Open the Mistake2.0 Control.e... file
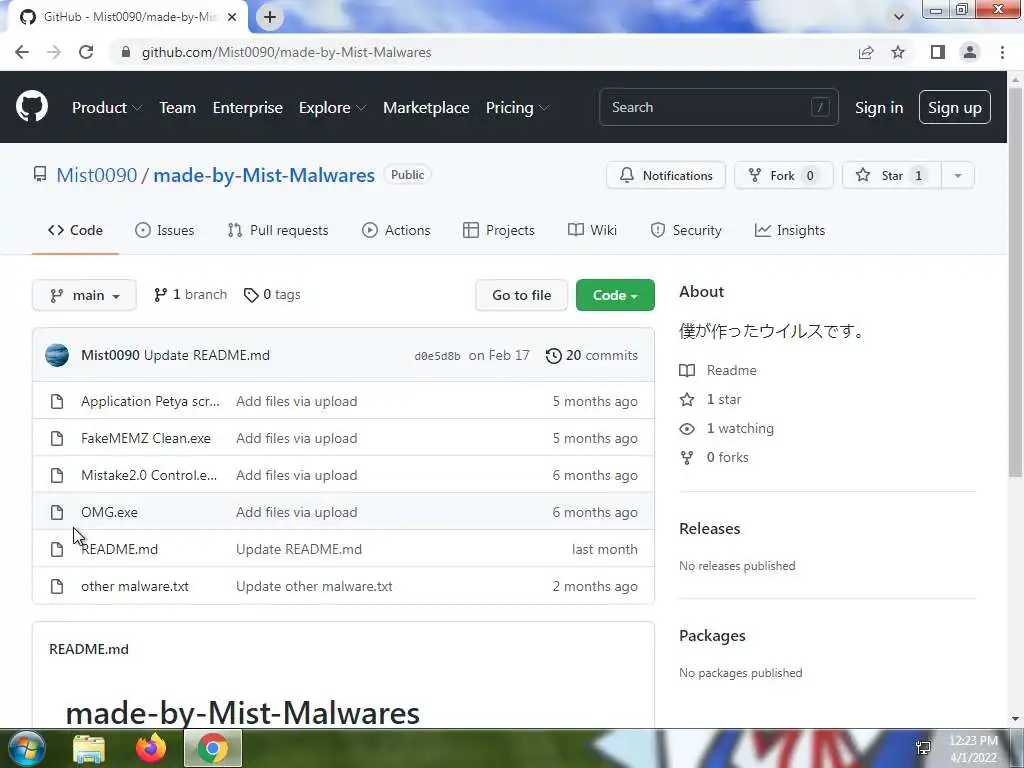Viewport: 1024px width, 768px height. click(149, 475)
